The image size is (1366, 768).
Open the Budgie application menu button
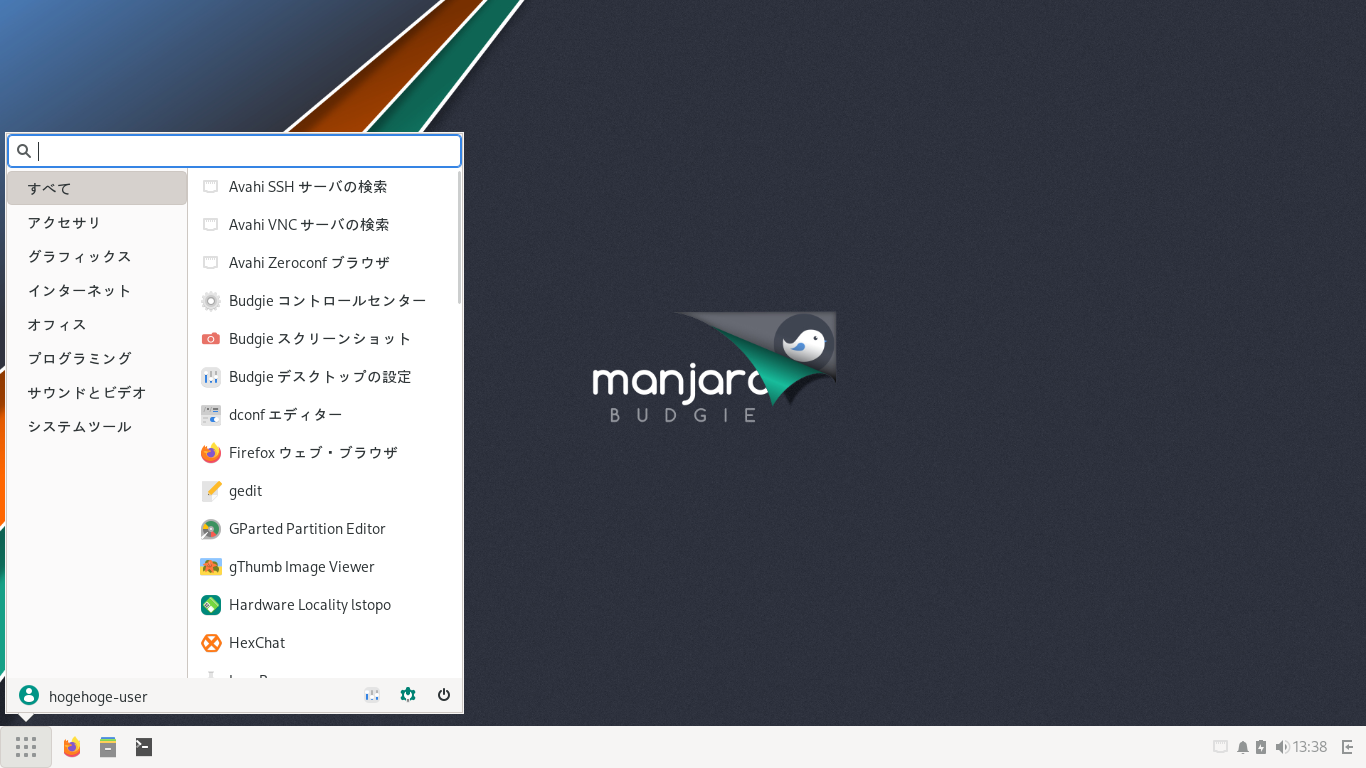pyautogui.click(x=26, y=747)
